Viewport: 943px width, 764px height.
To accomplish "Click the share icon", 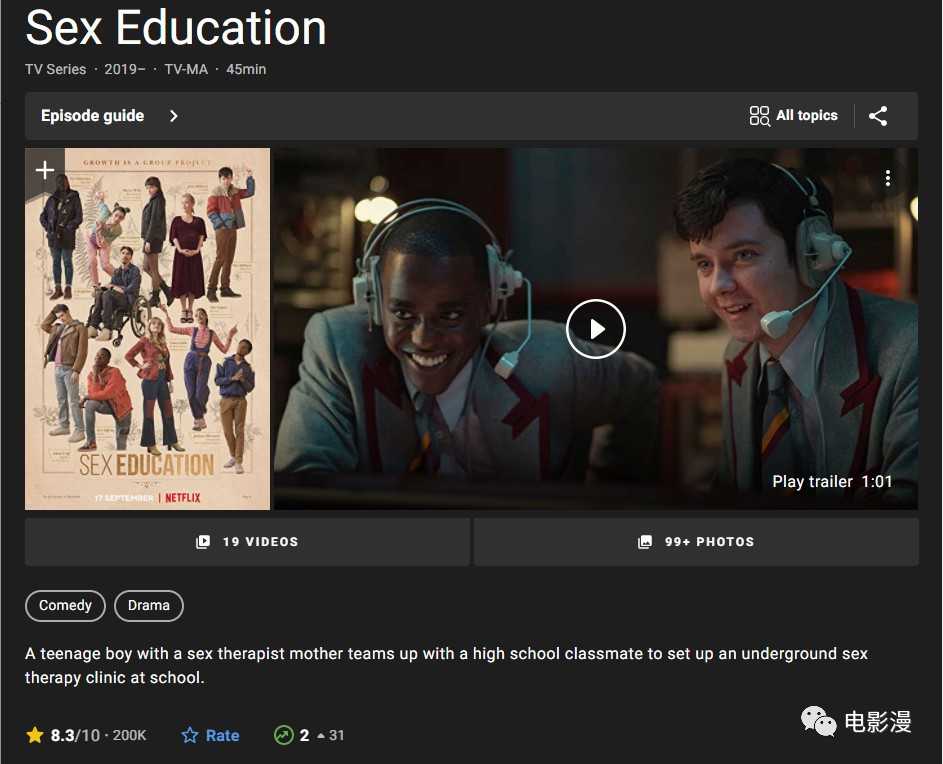I will (x=878, y=116).
